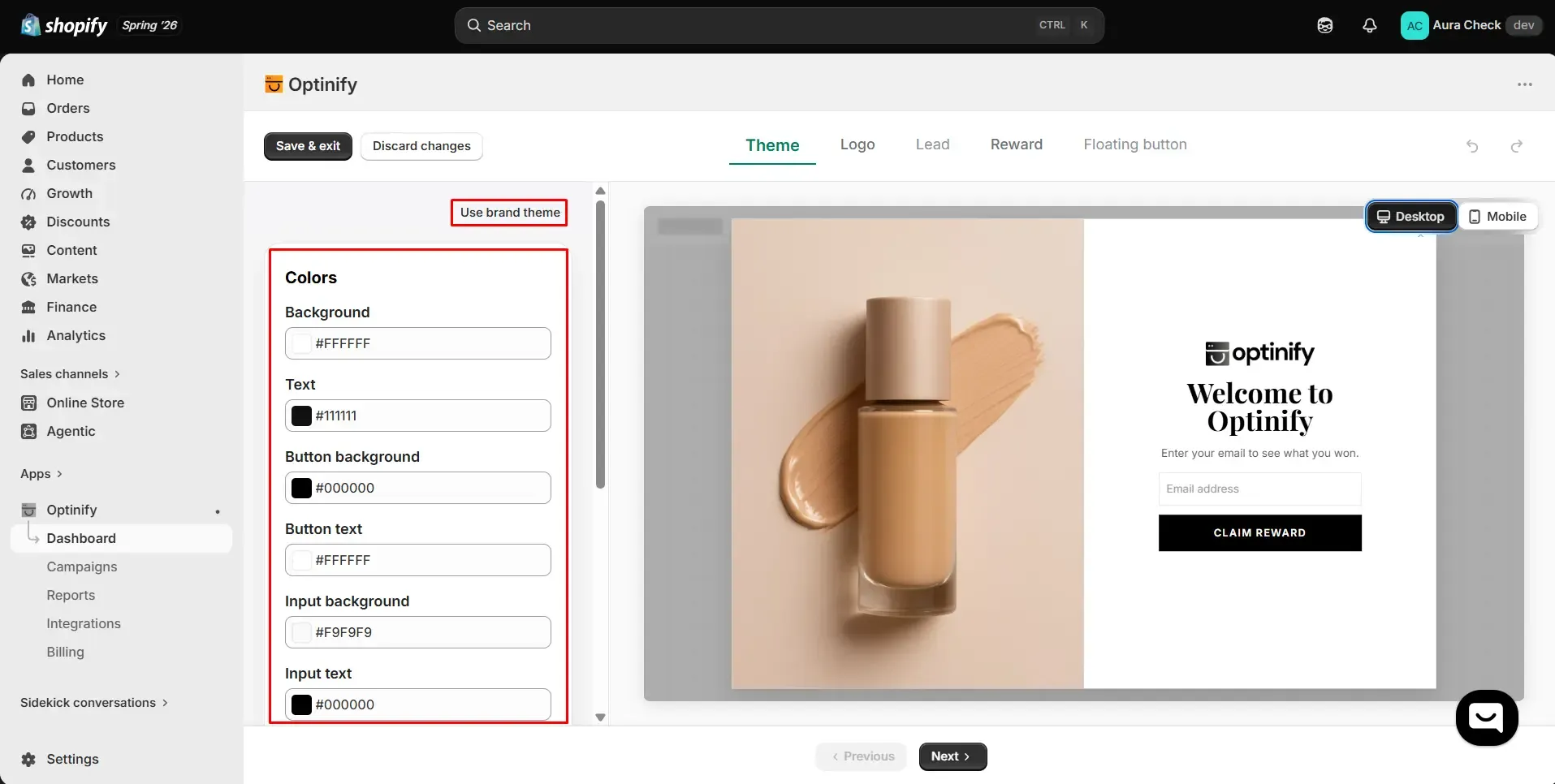Open the Reward tab

tap(1016, 144)
